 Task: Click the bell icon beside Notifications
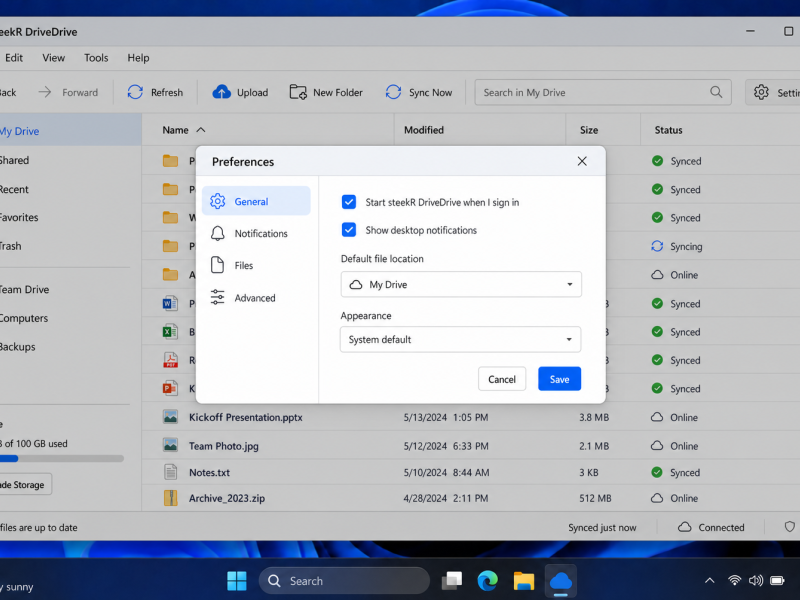(x=218, y=233)
